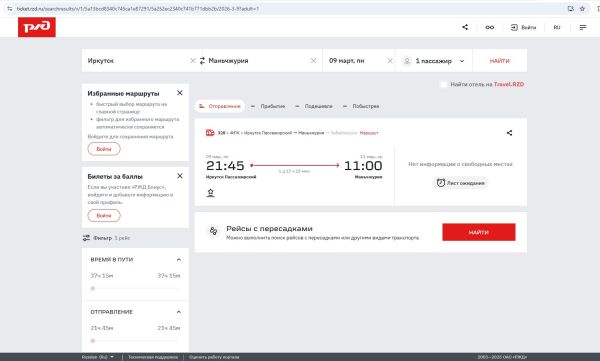Clear the Маньчжурия destination field
600x361 pixels.
pos(313,60)
